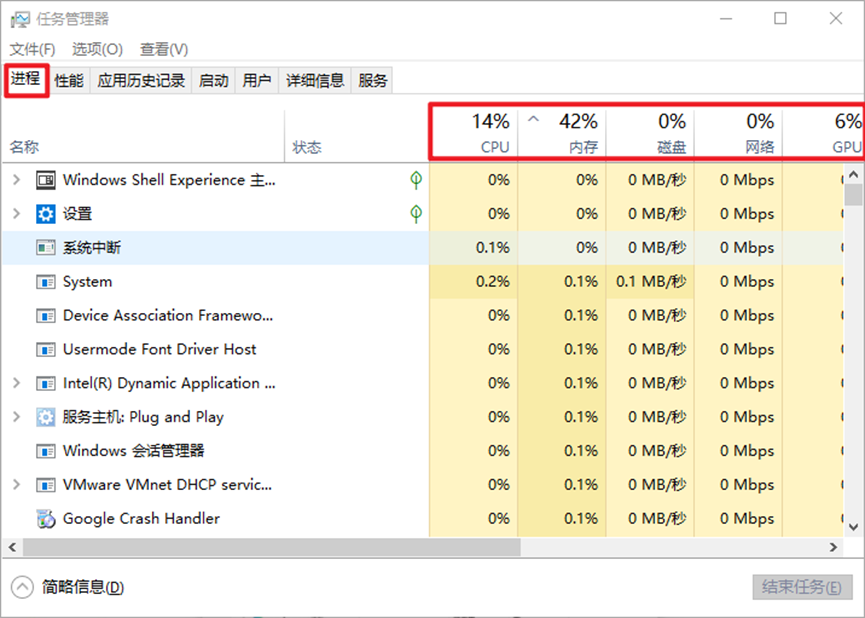This screenshot has height=618, width=865.
Task: Expand the Intel(R) Dynamic Application entry
Action: [x=16, y=383]
